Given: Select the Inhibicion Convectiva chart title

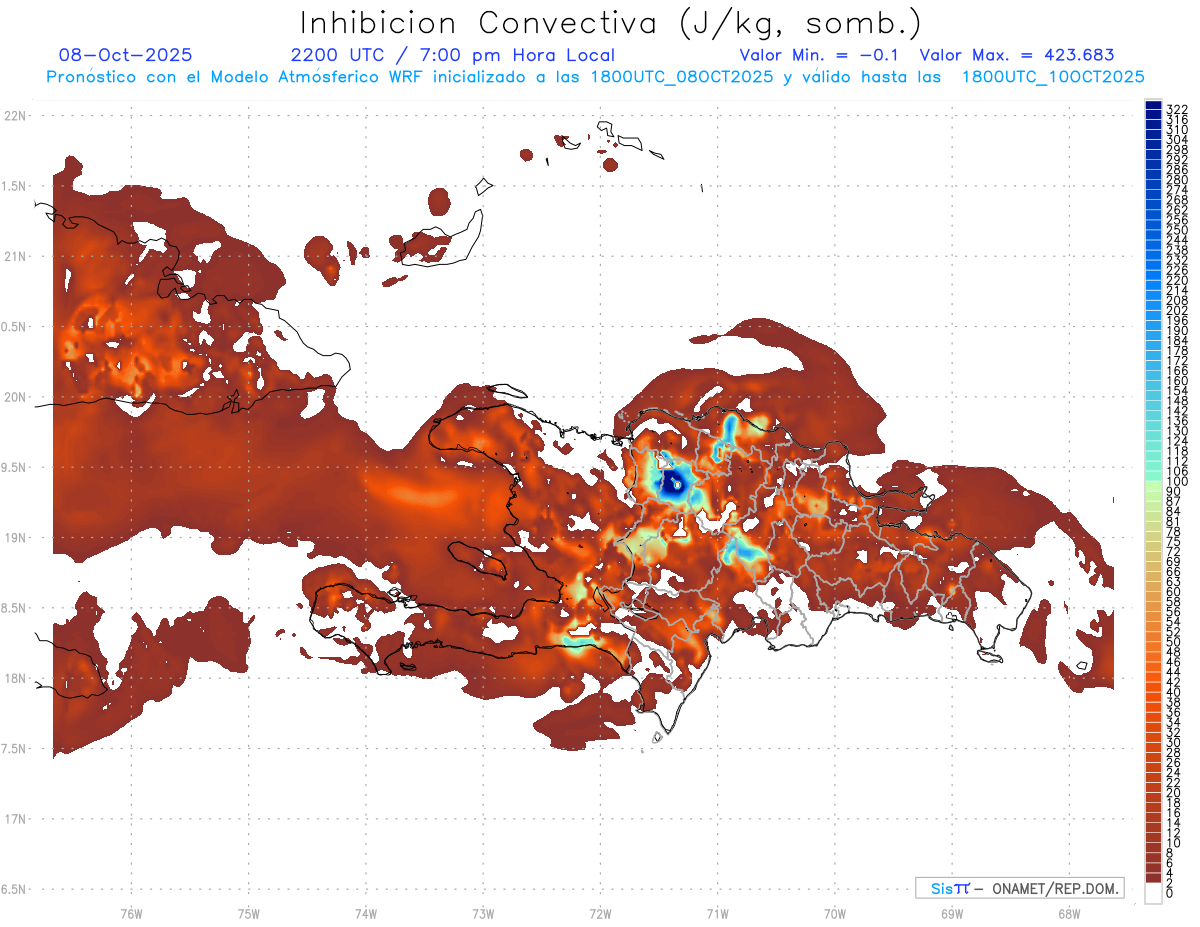Looking at the screenshot, I should tap(611, 22).
